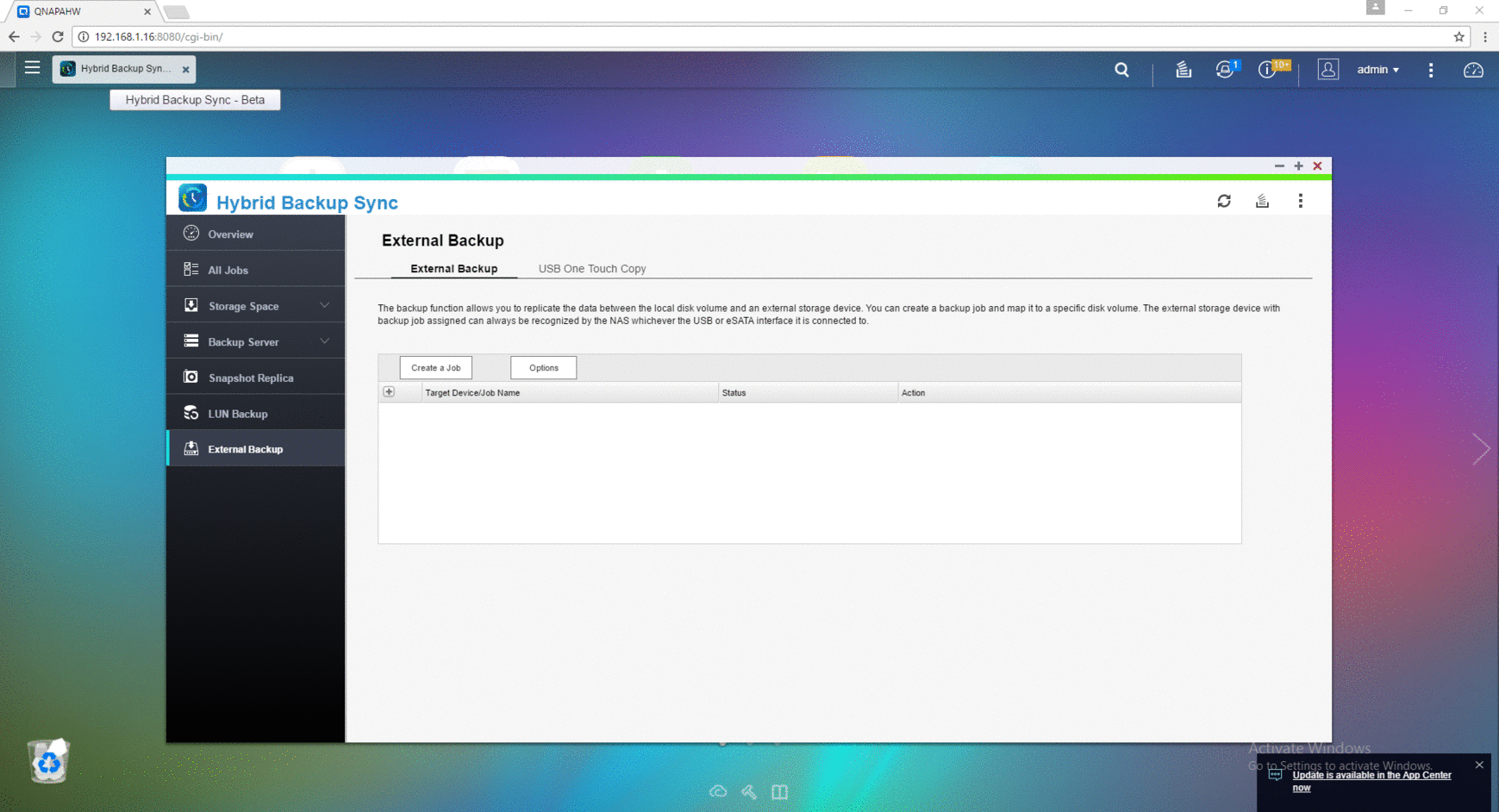Open Chrome menu vertical dots
The image size is (1499, 812).
1484,37
